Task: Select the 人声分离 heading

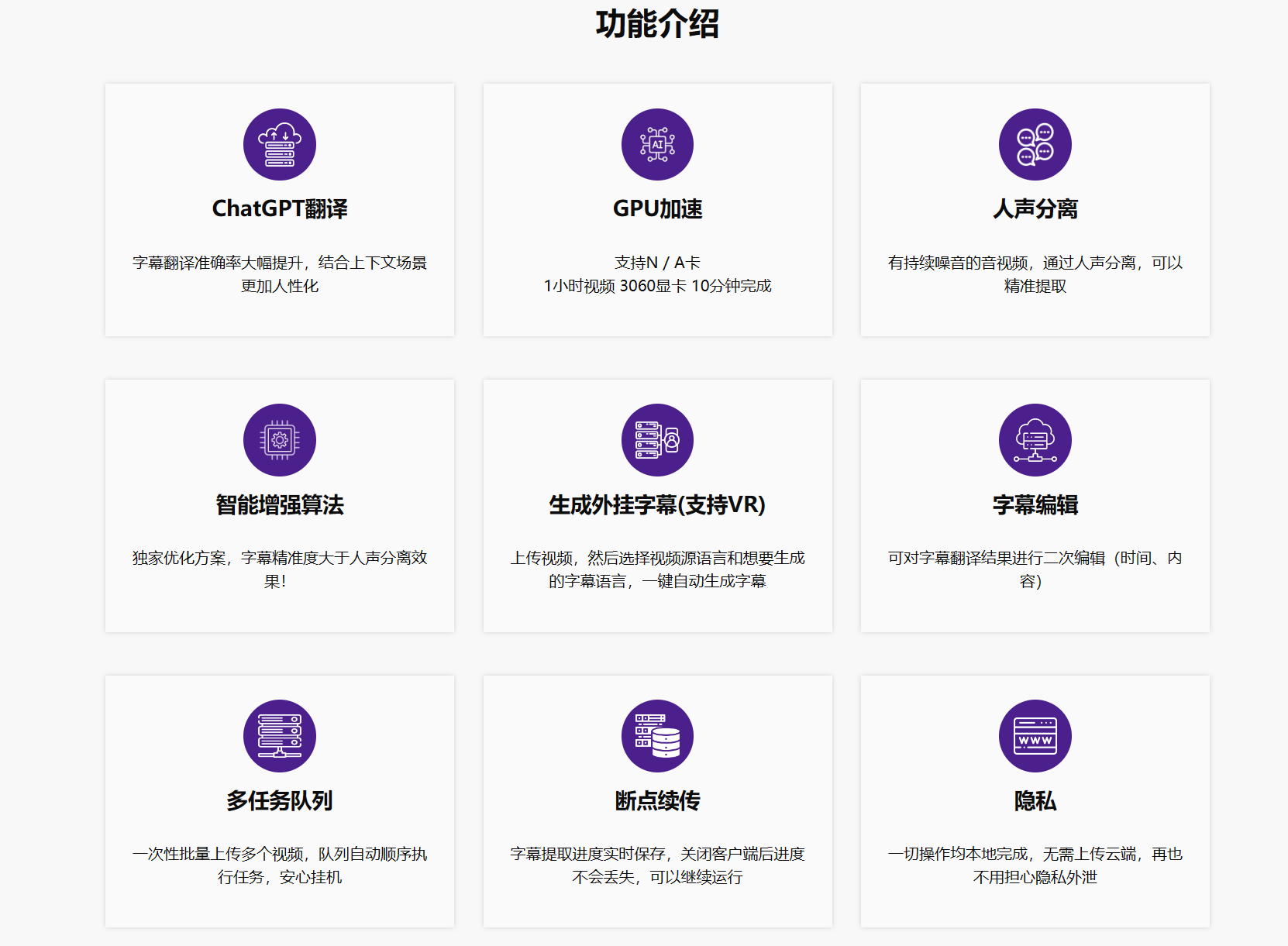Action: click(x=1035, y=209)
